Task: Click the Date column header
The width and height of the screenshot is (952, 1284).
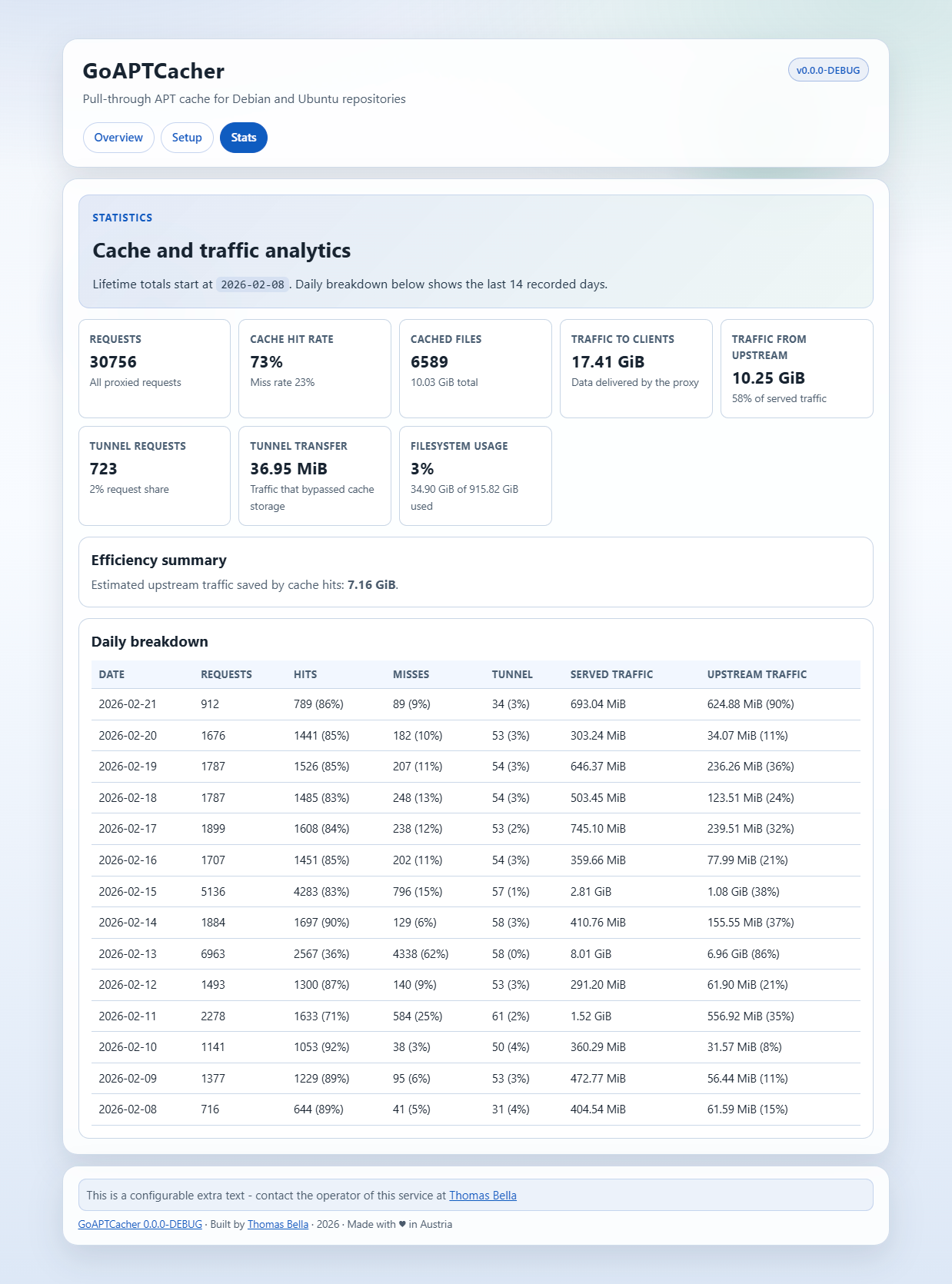Action: pyautogui.click(x=112, y=674)
